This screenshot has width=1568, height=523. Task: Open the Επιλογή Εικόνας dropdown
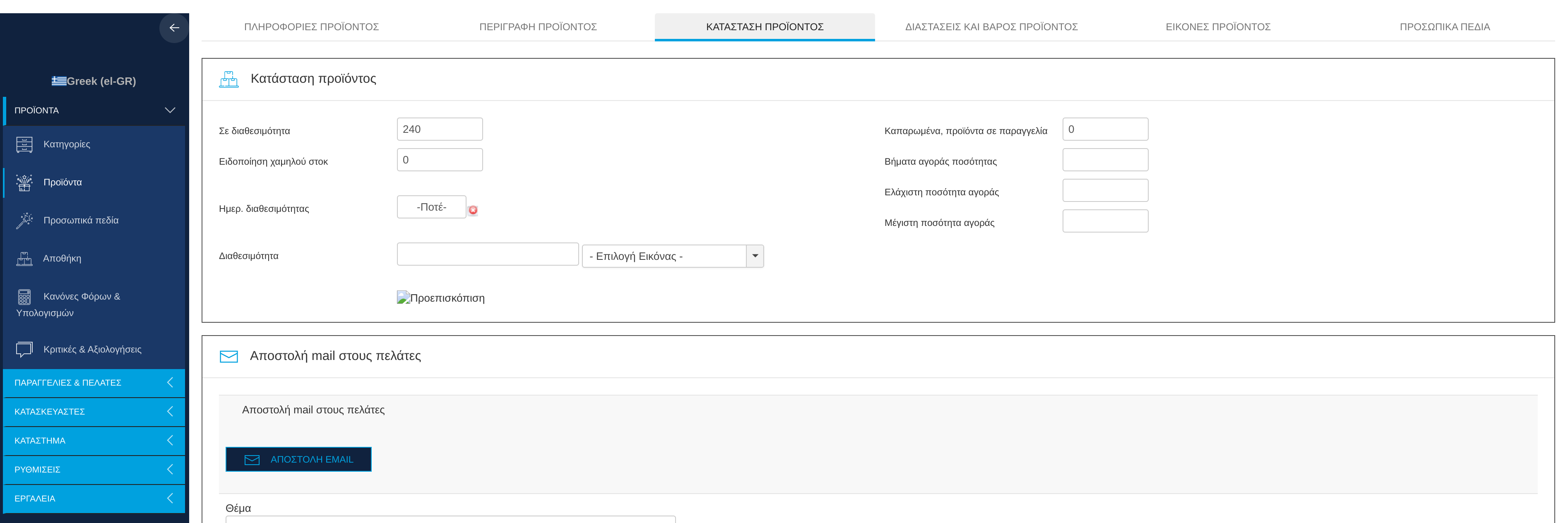click(673, 256)
